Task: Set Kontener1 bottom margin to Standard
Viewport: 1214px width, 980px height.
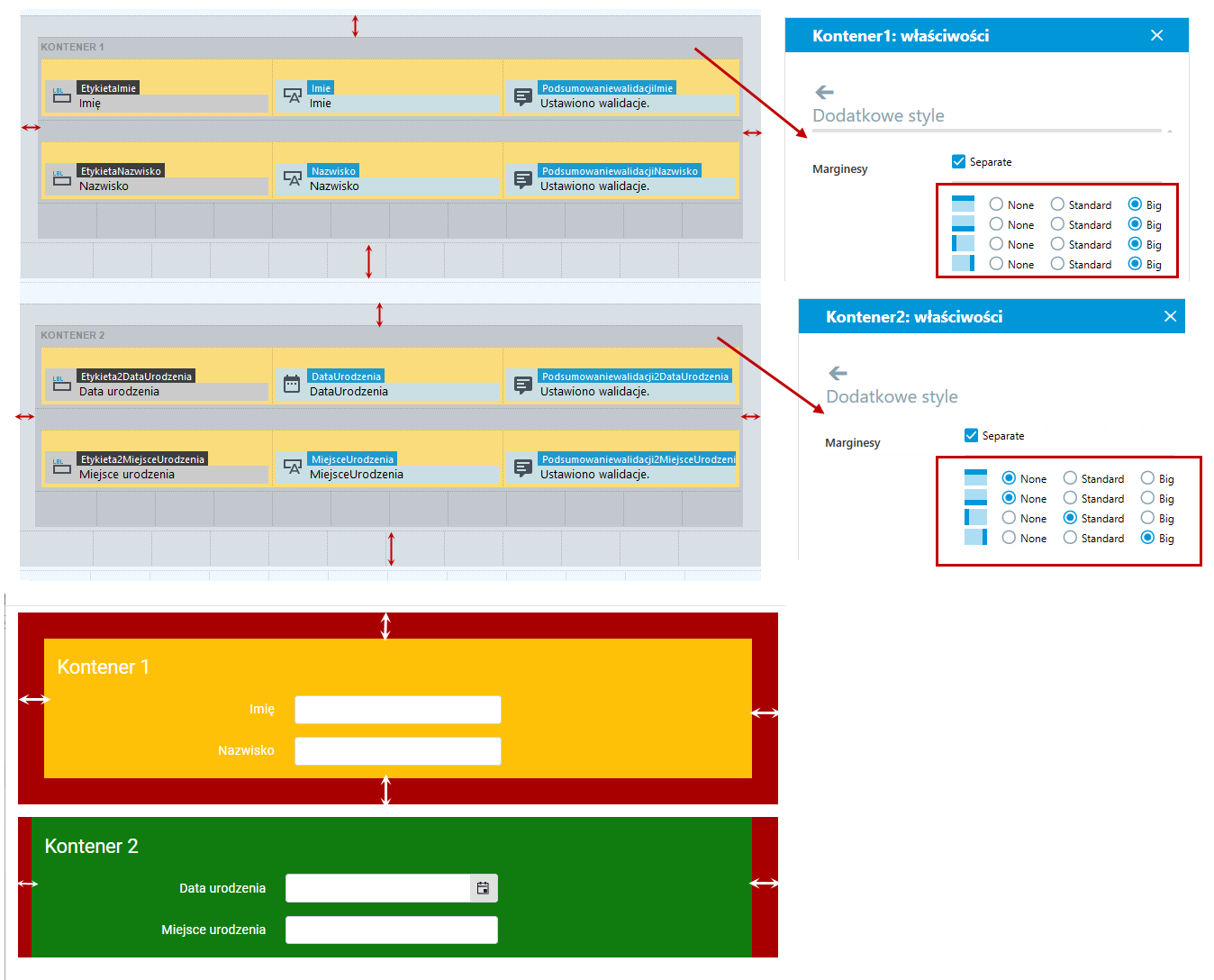Action: point(1057,224)
